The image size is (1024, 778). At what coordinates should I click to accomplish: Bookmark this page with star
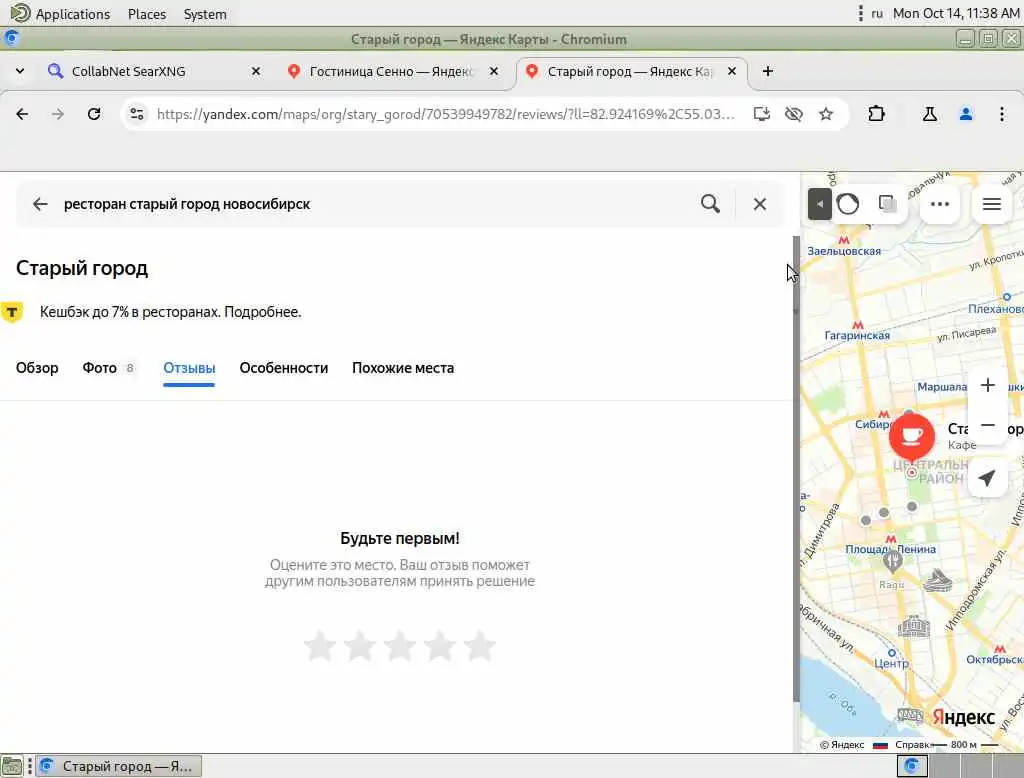point(826,114)
